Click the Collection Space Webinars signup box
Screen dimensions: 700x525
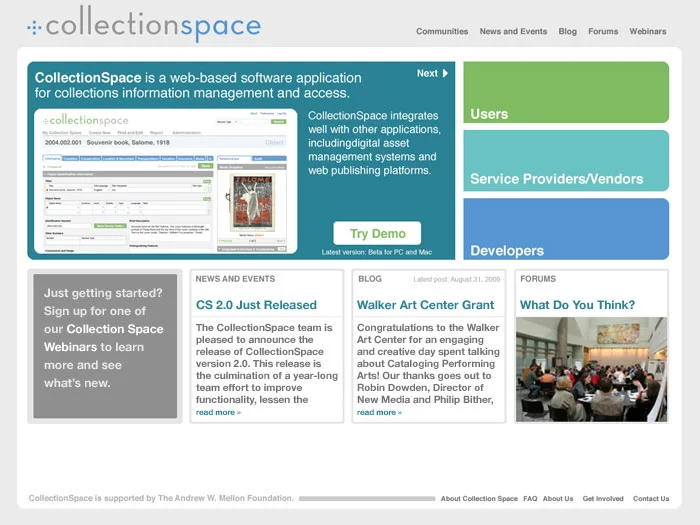[105, 346]
